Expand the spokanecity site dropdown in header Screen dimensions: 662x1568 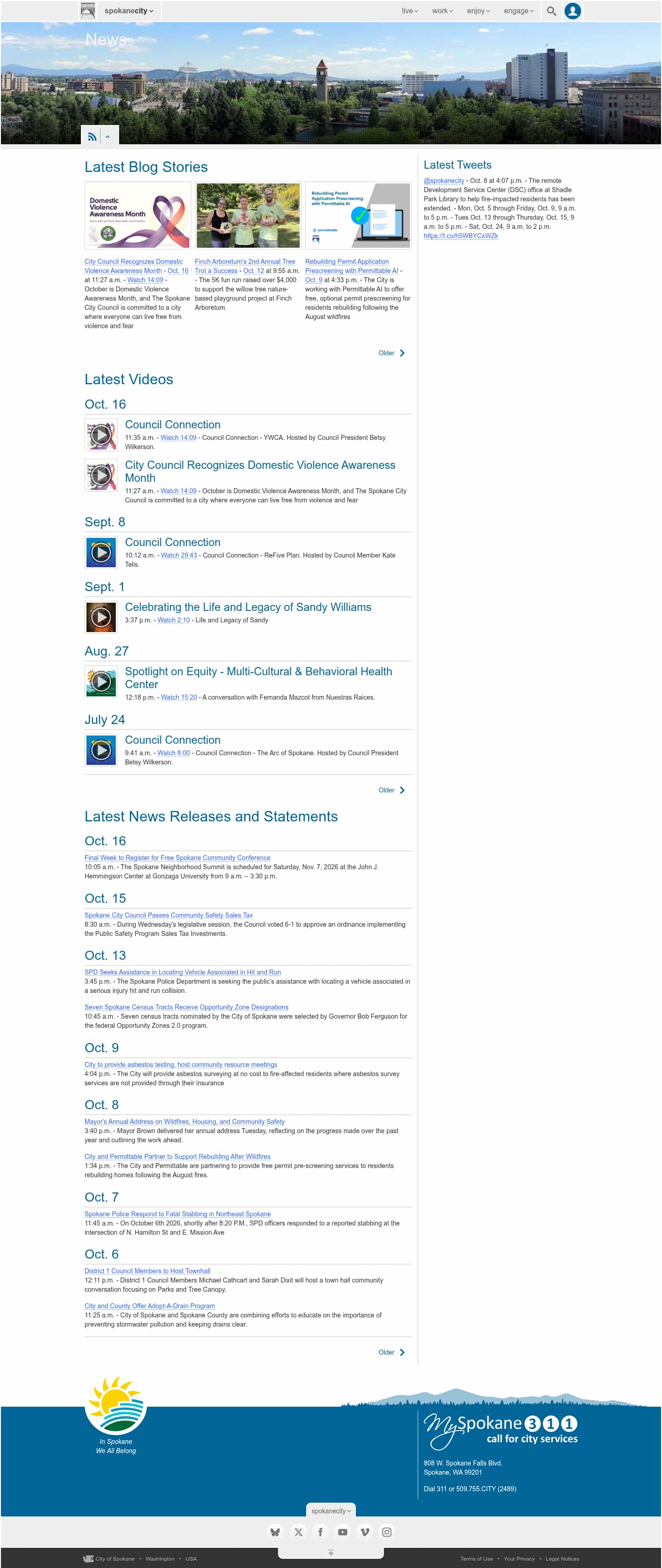coord(129,11)
